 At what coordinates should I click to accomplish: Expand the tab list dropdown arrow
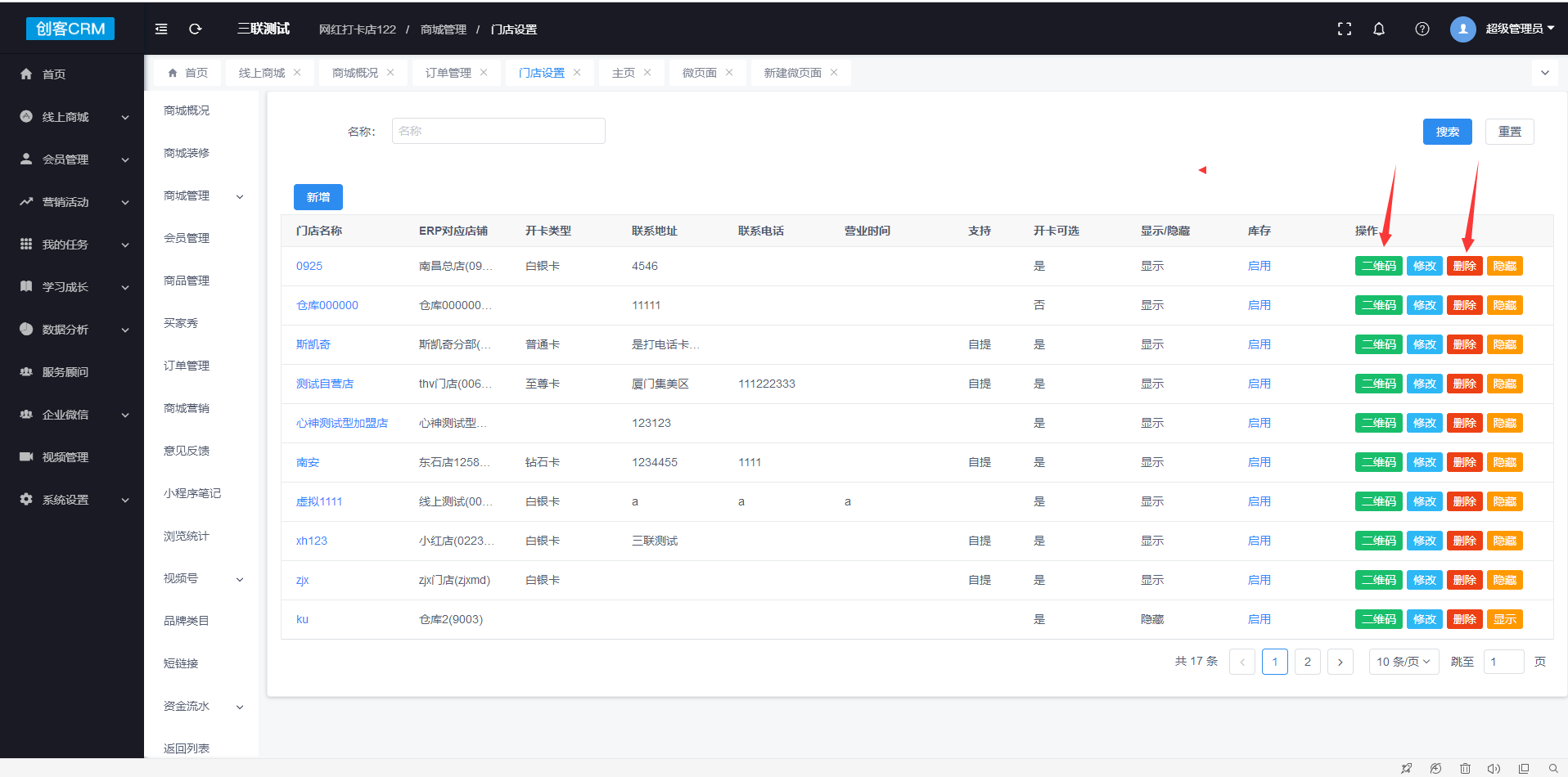[x=1544, y=73]
